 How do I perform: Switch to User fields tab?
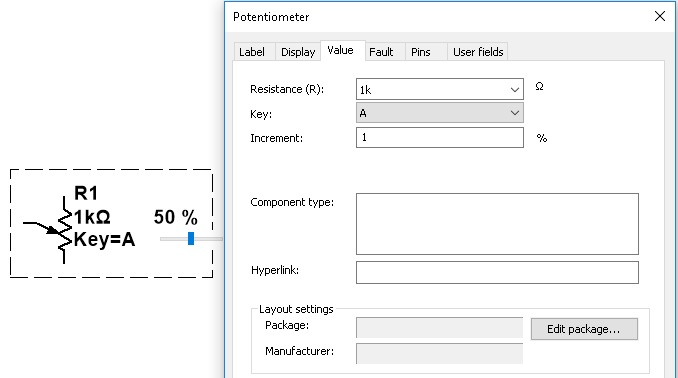[x=478, y=52]
